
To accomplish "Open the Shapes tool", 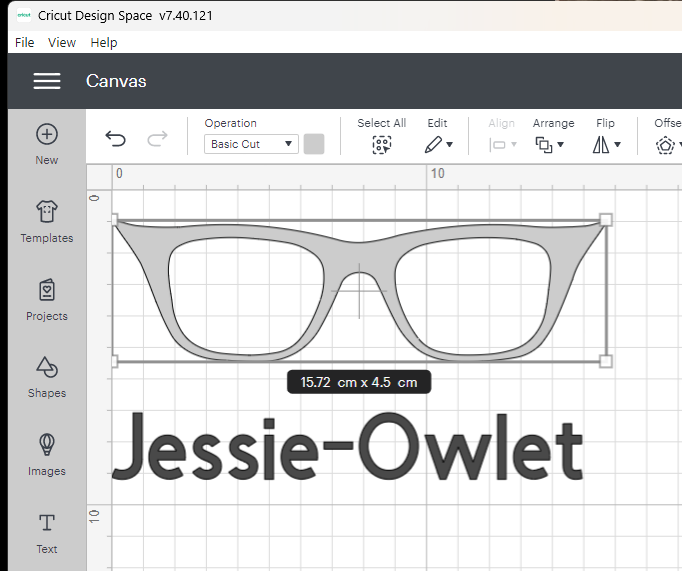I will (46, 368).
